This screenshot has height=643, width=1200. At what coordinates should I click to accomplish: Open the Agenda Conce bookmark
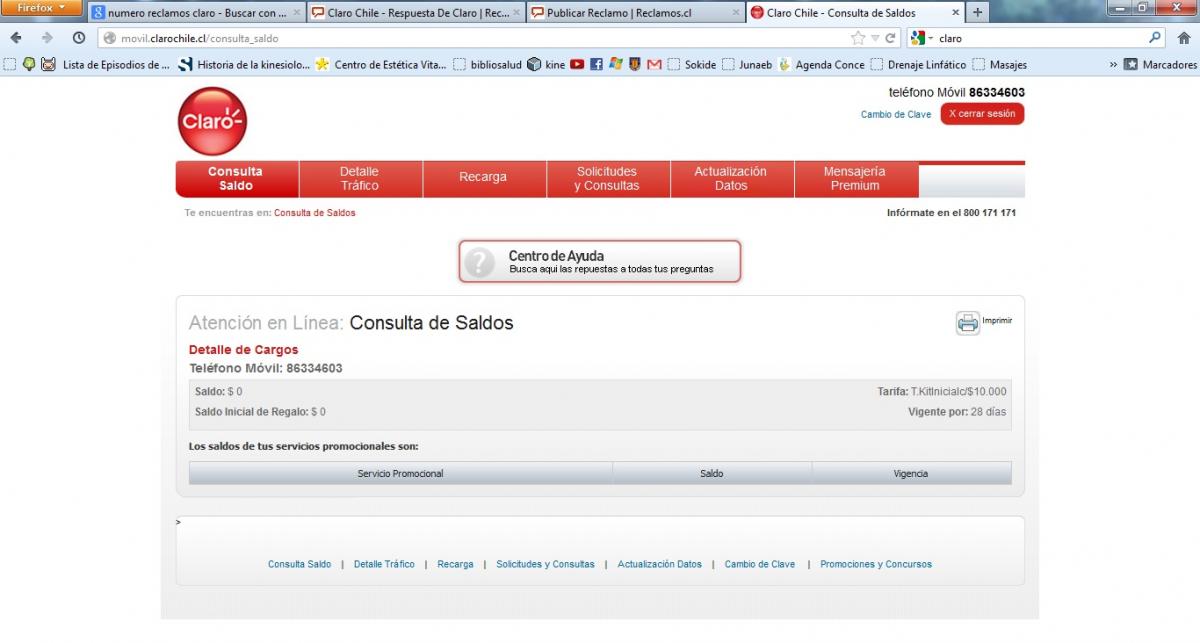click(x=822, y=65)
